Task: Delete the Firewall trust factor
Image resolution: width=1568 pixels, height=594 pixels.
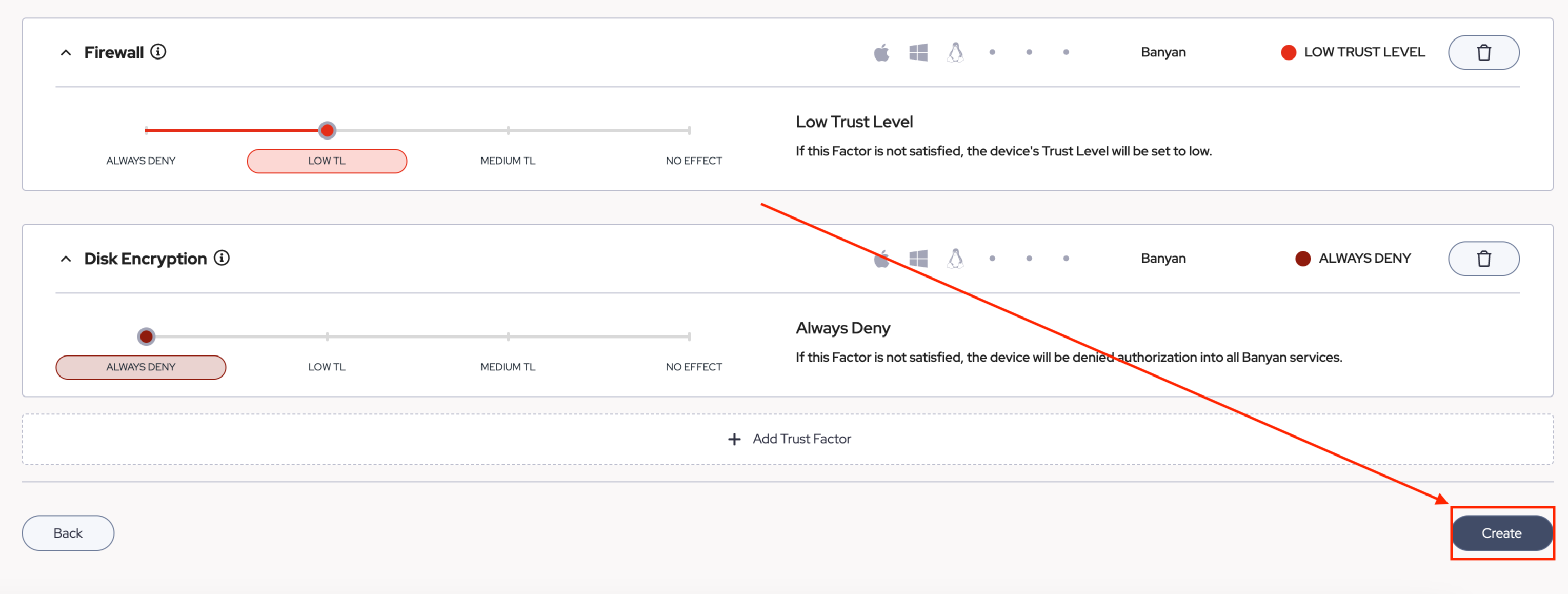Action: [x=1483, y=52]
